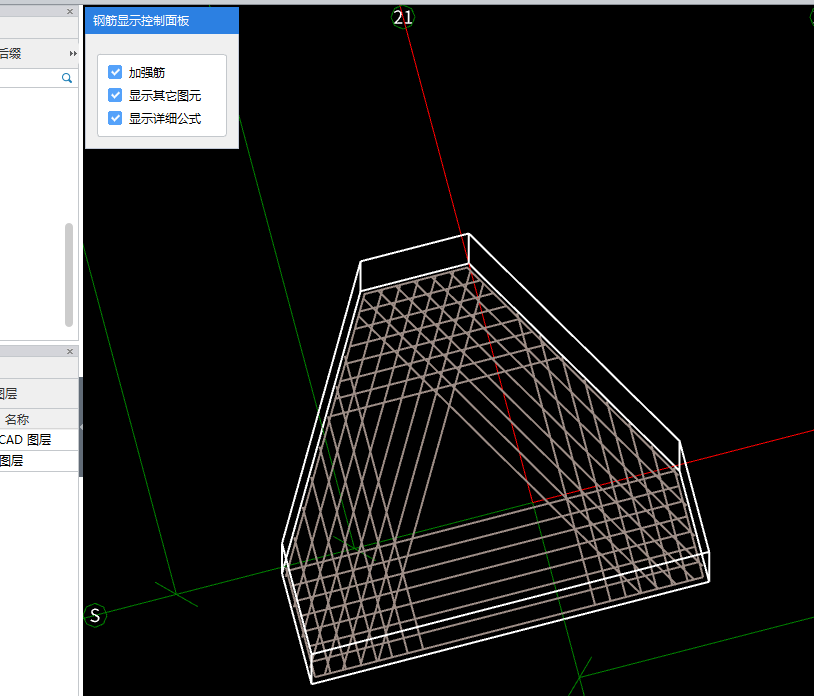814x696 pixels.
Task: Click the axis label S marker
Action: [95, 616]
